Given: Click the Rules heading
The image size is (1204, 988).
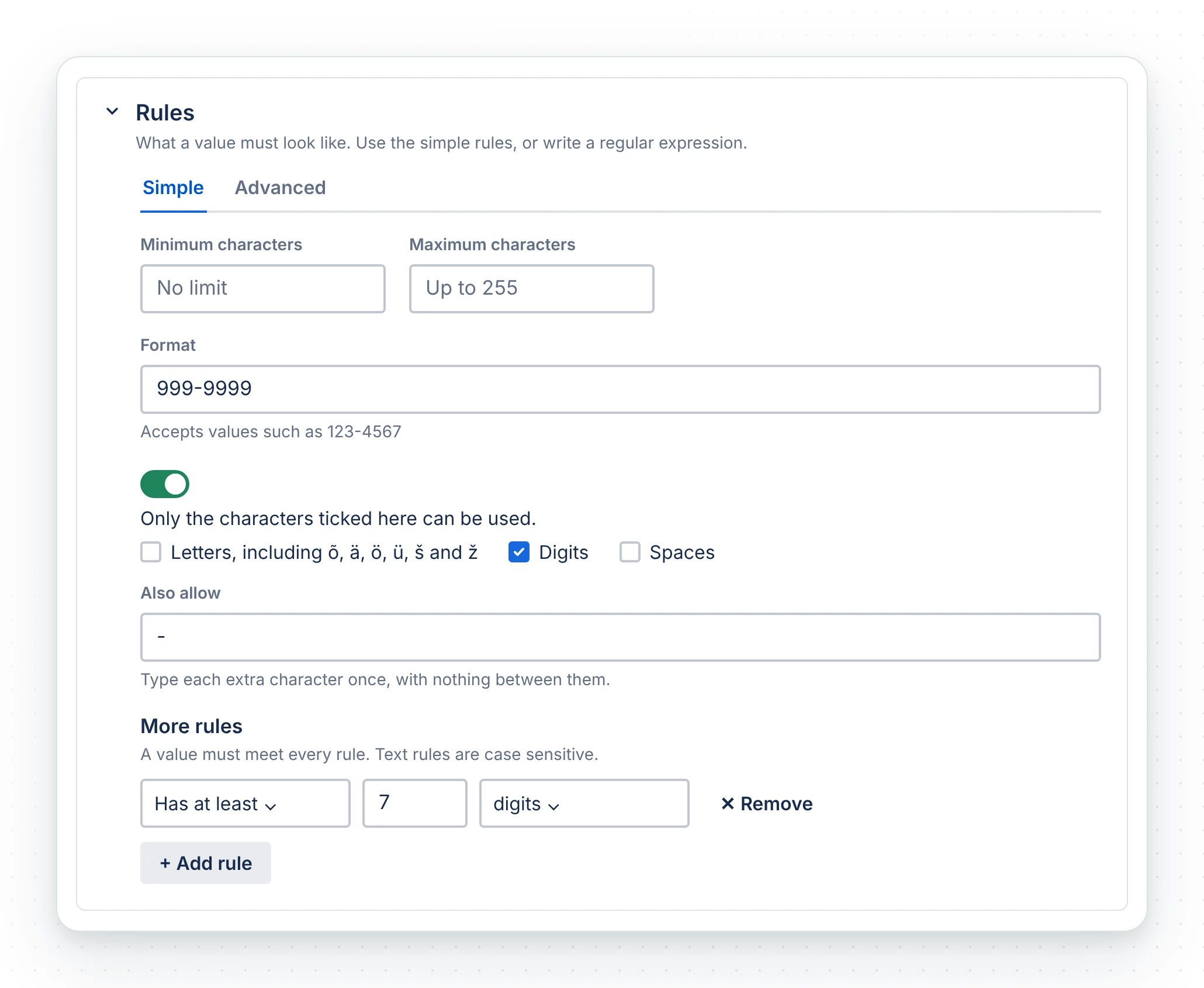Looking at the screenshot, I should click(x=165, y=112).
